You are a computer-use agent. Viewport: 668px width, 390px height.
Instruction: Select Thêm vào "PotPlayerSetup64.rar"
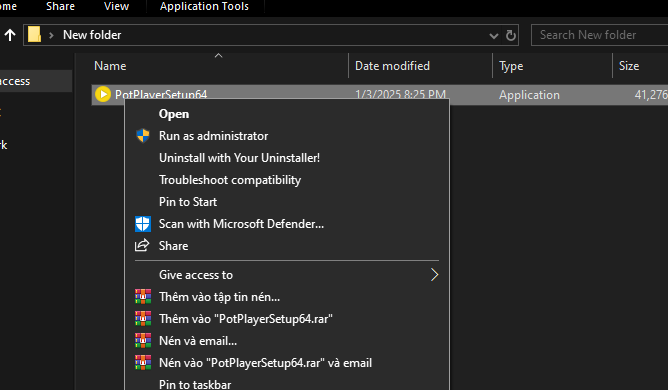pyautogui.click(x=287, y=319)
